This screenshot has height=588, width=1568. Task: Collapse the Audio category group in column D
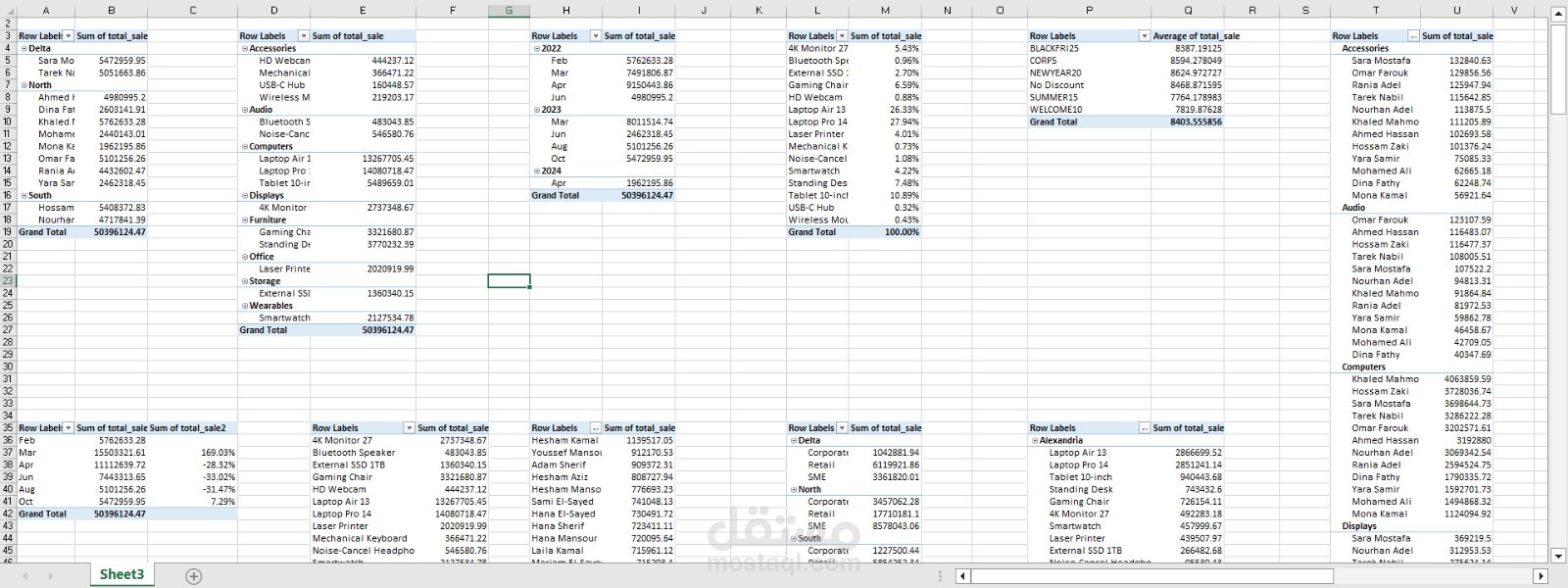[245, 110]
